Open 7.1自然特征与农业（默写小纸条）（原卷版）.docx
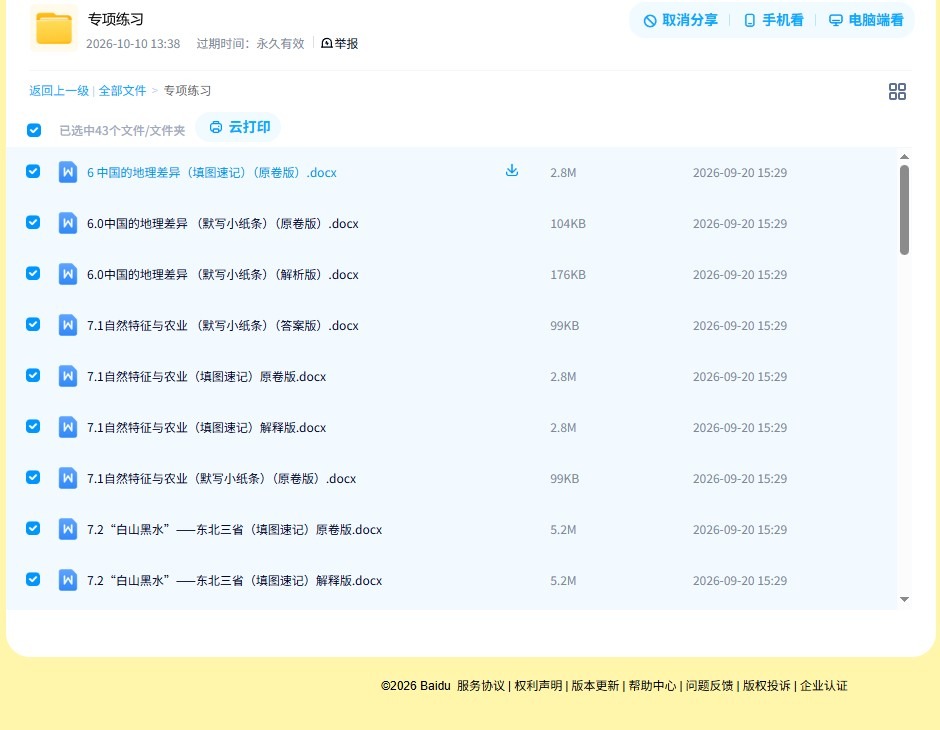The height and width of the screenshot is (730, 940). 221,478
